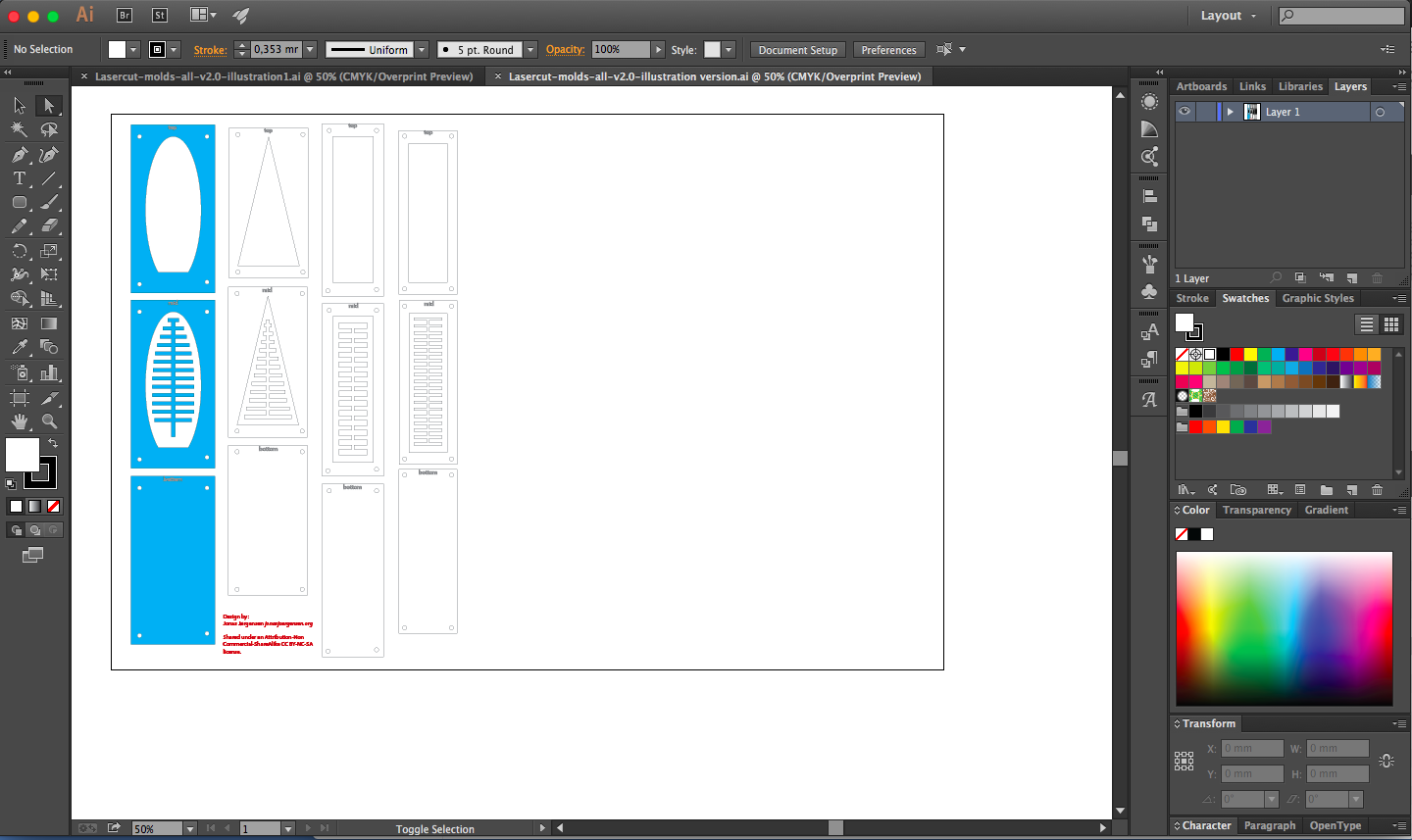Pick a color from Color spectrum

(x=1285, y=628)
